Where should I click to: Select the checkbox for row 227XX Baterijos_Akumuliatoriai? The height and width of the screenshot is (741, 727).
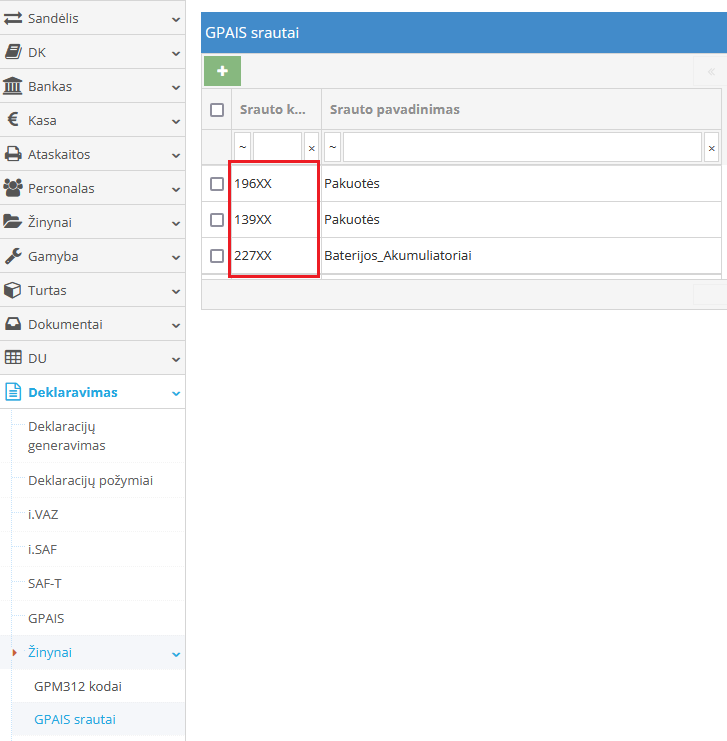tap(217, 256)
